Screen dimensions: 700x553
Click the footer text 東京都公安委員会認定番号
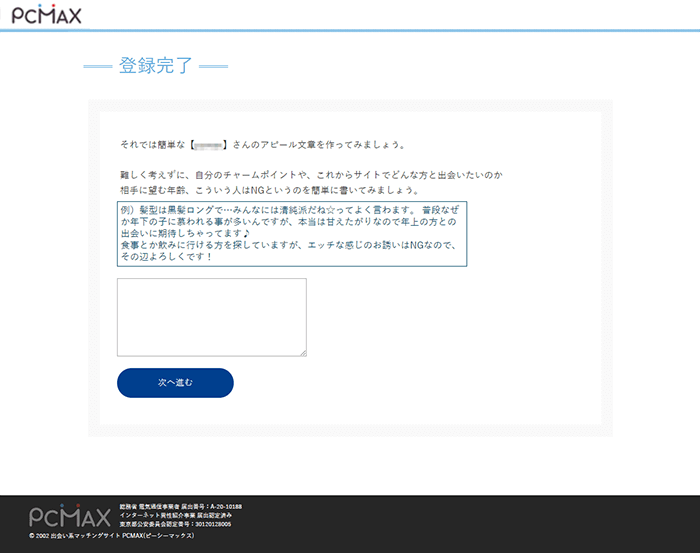click(175, 524)
